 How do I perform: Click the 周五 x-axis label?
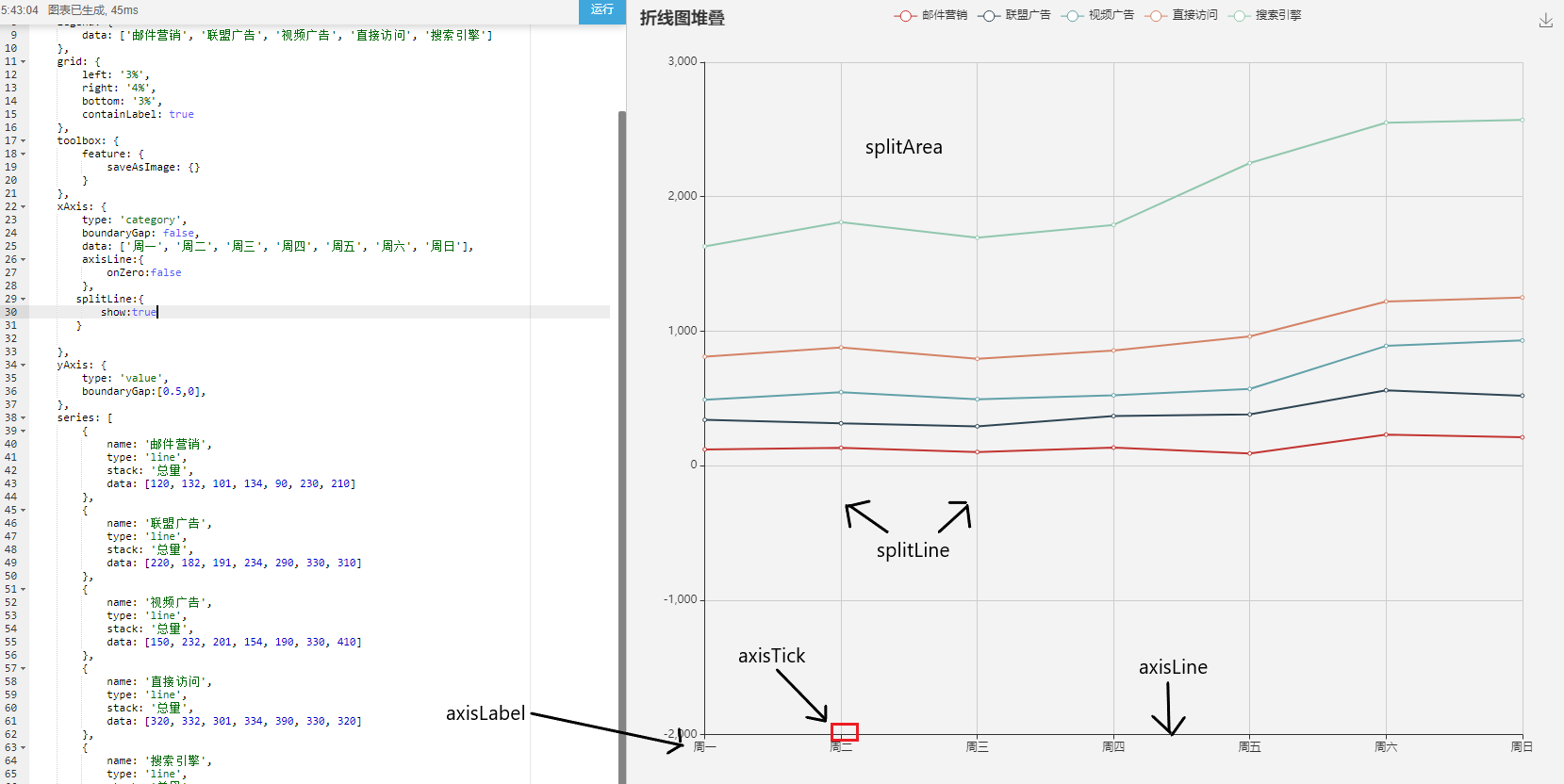1249,746
